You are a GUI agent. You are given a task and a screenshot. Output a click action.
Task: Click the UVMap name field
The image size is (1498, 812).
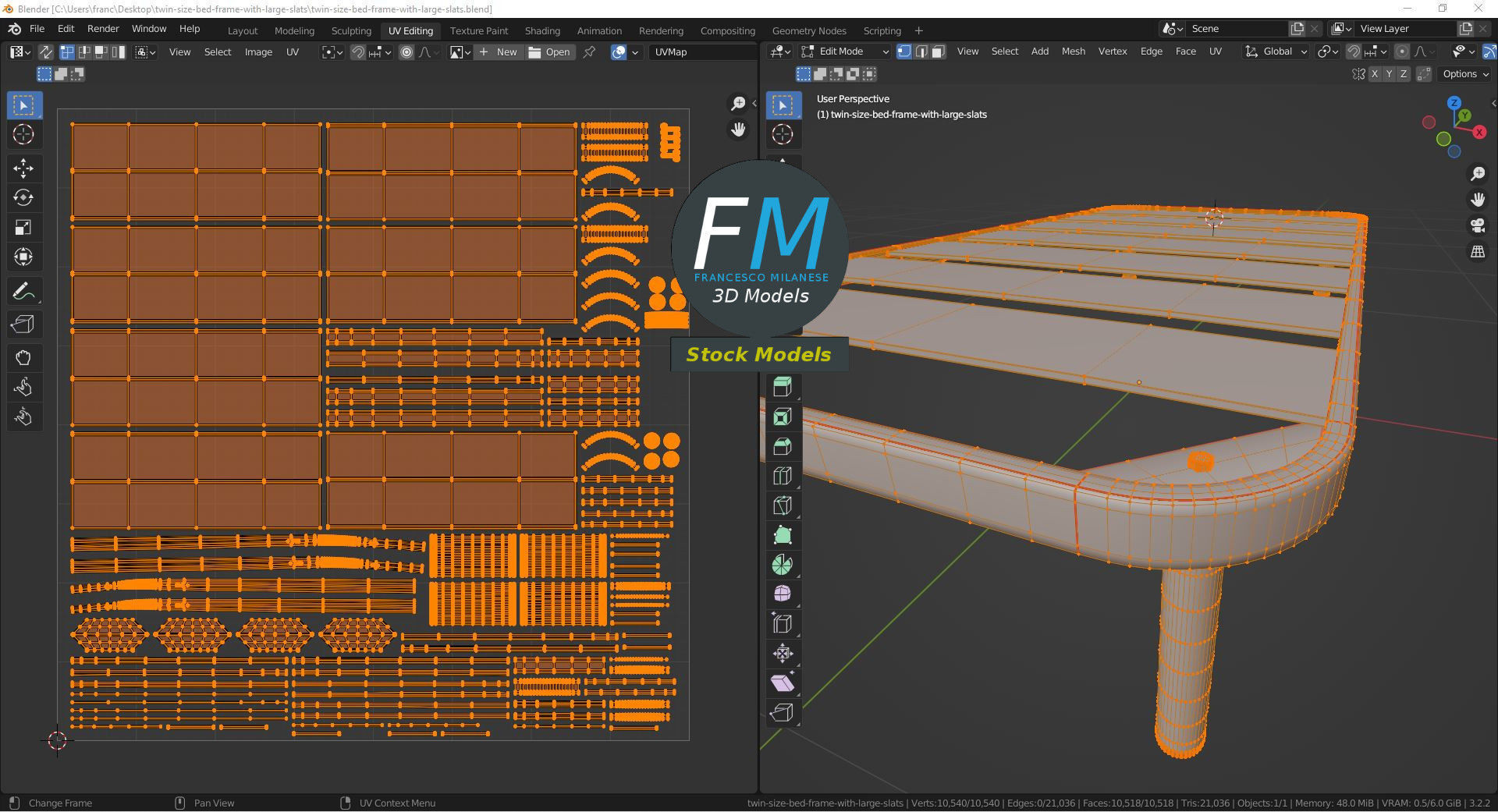[701, 52]
